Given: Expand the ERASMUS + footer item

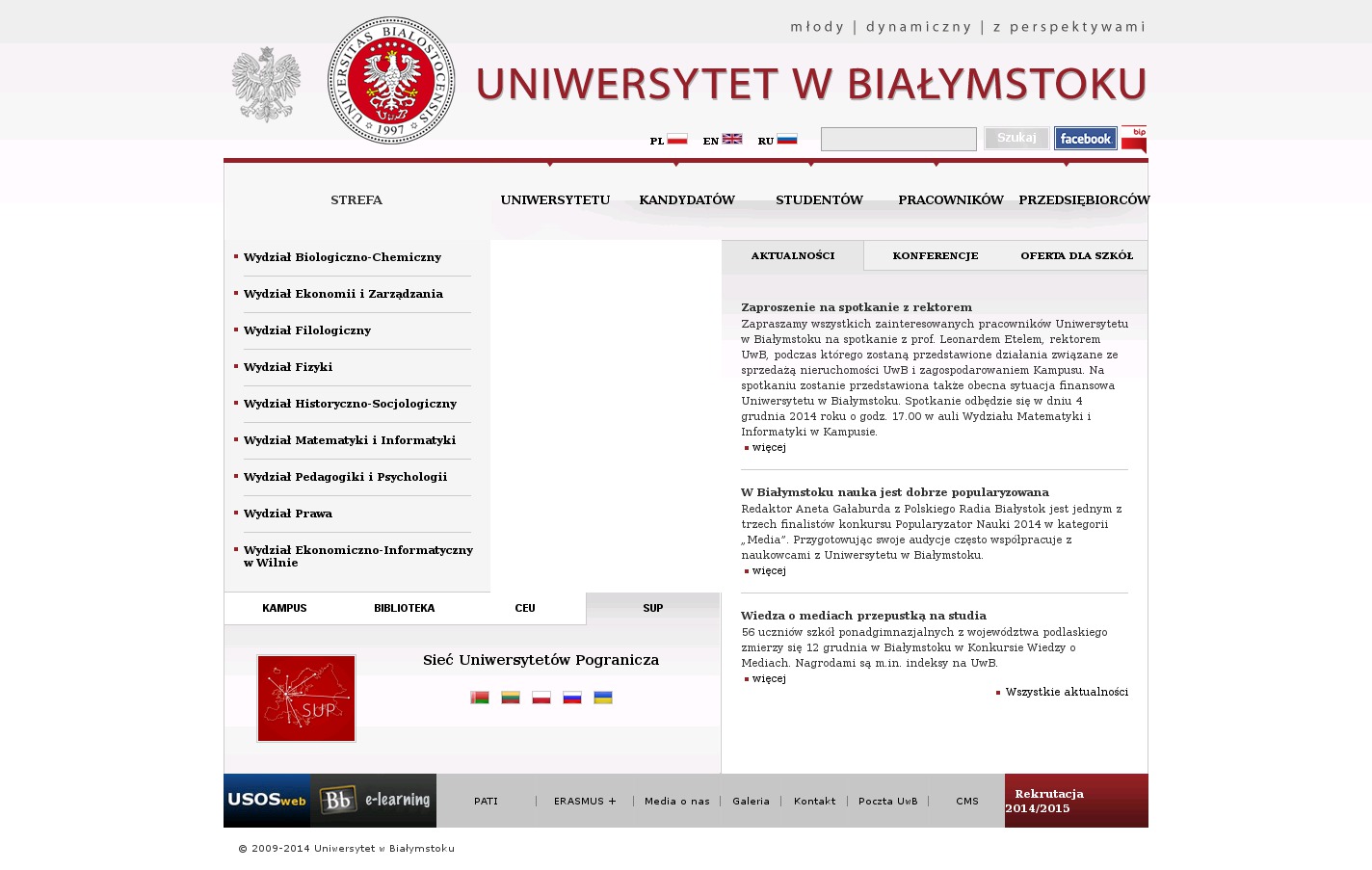Looking at the screenshot, I should pyautogui.click(x=585, y=801).
